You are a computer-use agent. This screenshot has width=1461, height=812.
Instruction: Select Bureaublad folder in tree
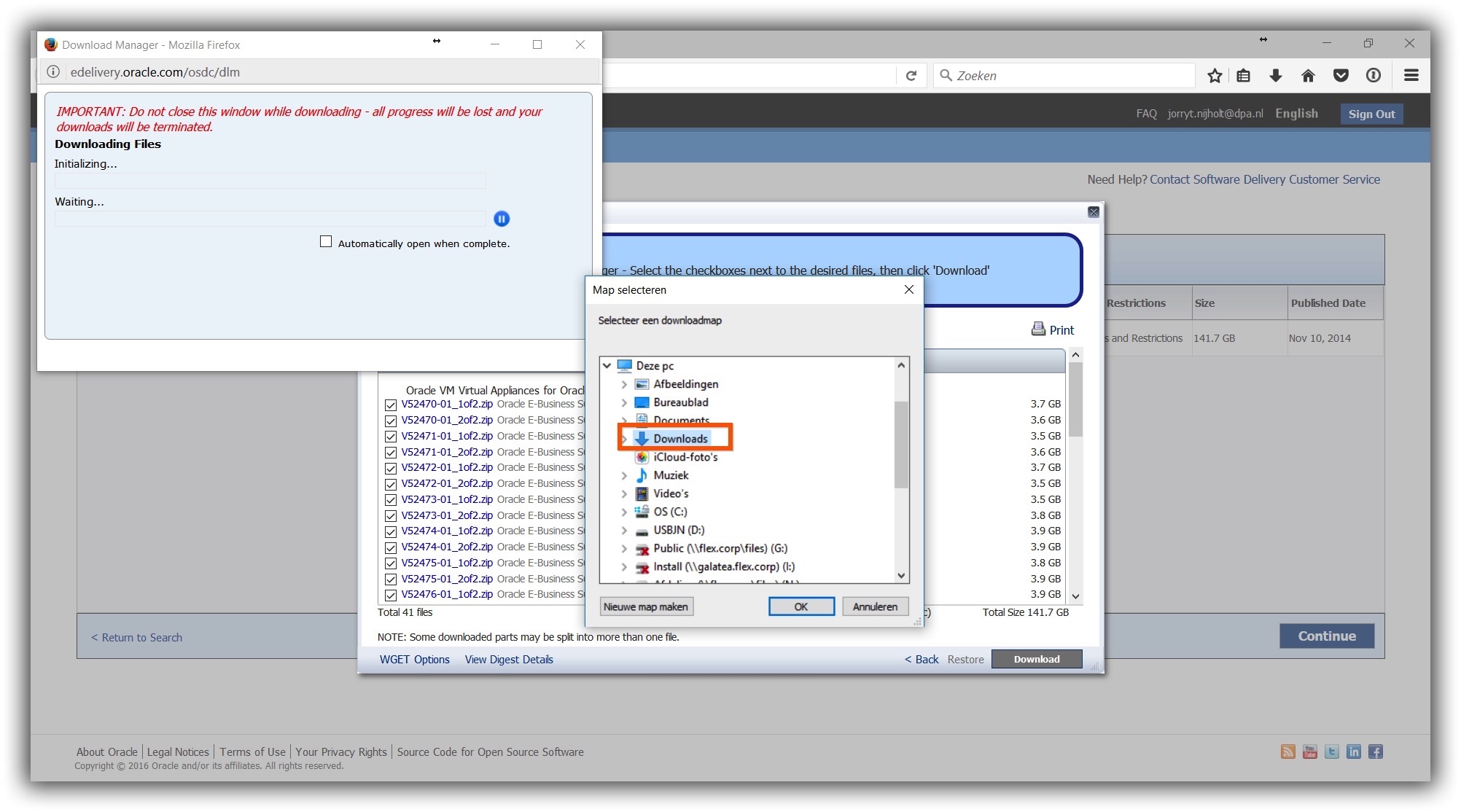pyautogui.click(x=680, y=402)
